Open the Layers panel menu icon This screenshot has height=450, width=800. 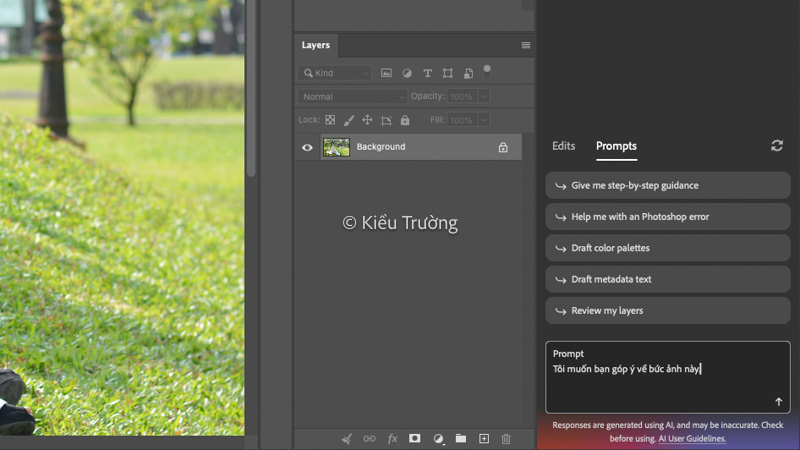click(x=526, y=45)
